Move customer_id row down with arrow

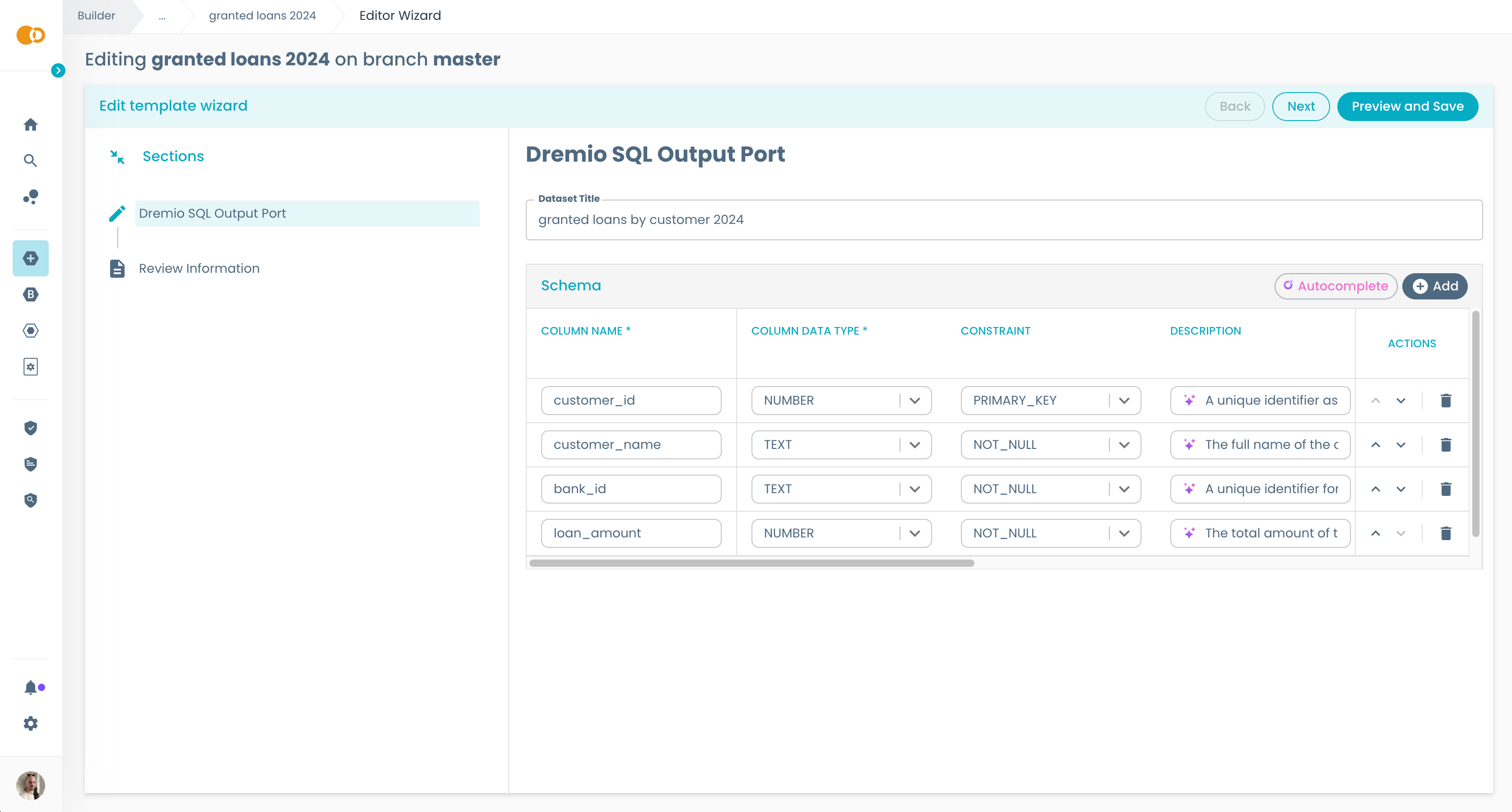pos(1401,401)
